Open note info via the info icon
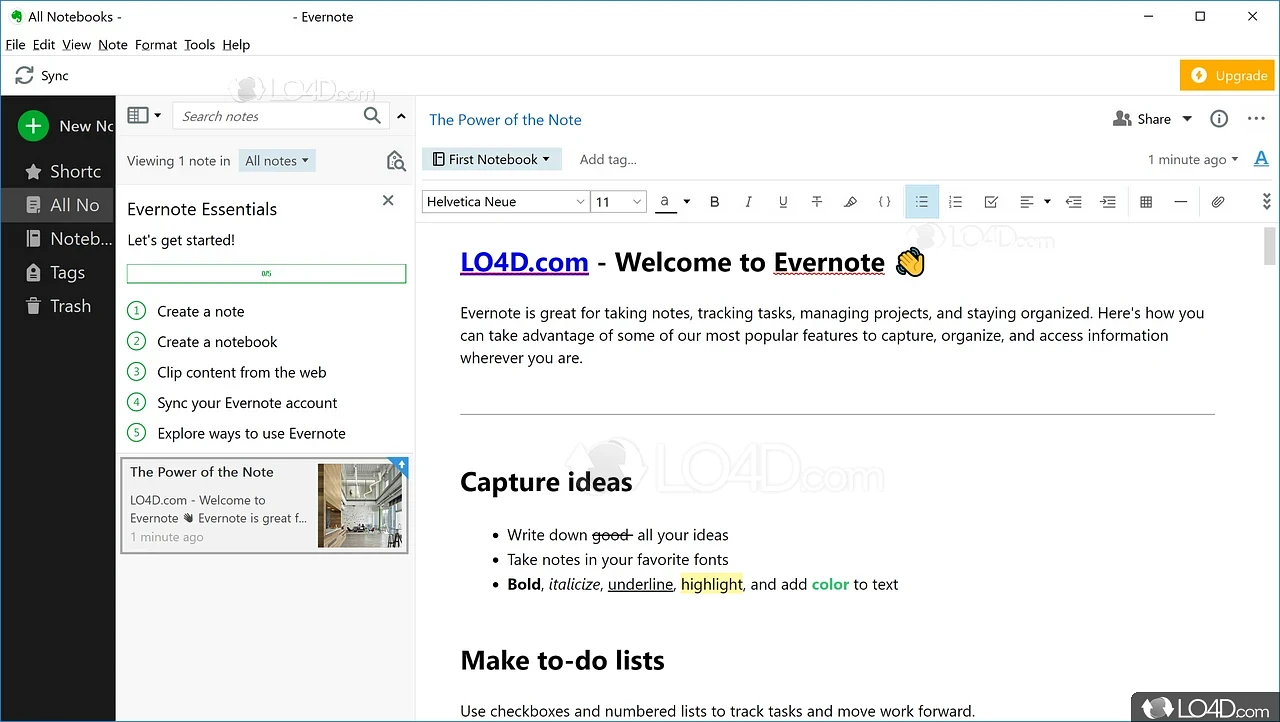This screenshot has width=1280, height=722. [1218, 118]
